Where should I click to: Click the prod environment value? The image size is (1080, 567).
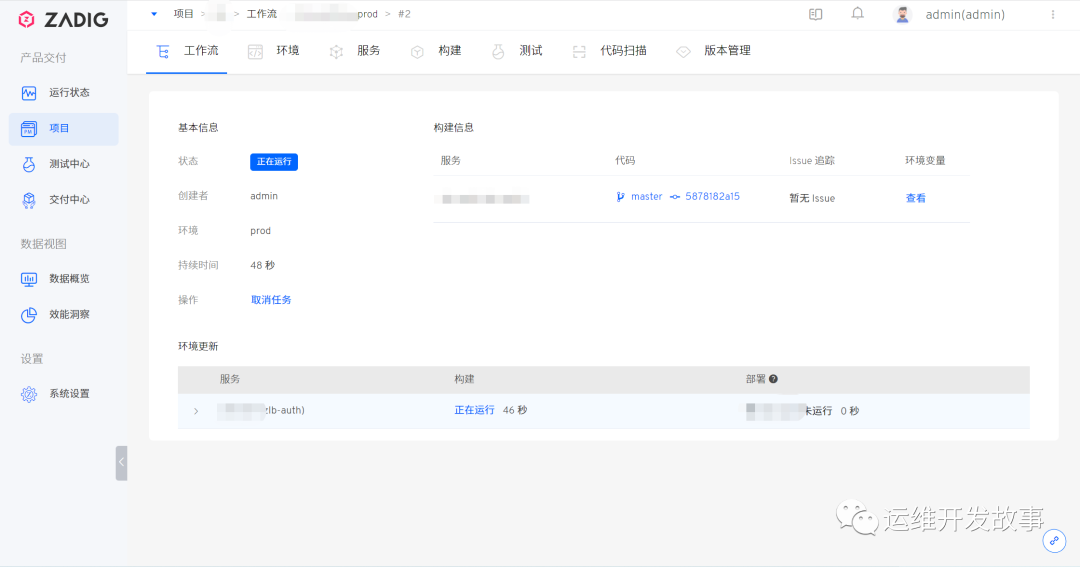pyautogui.click(x=260, y=231)
